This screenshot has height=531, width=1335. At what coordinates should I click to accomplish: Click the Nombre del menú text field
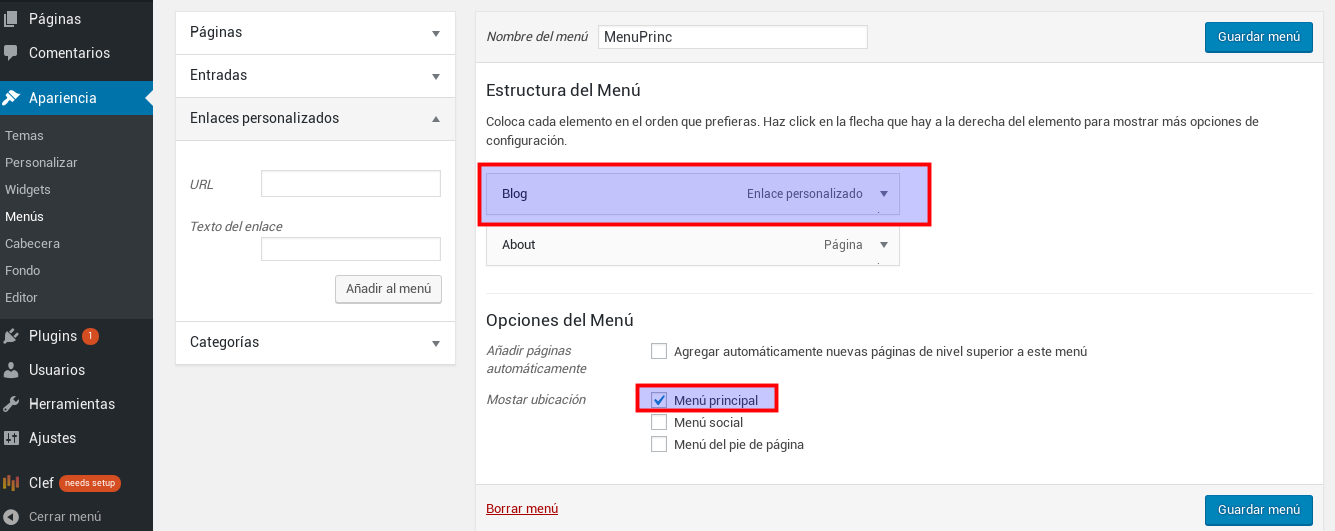[x=732, y=37]
